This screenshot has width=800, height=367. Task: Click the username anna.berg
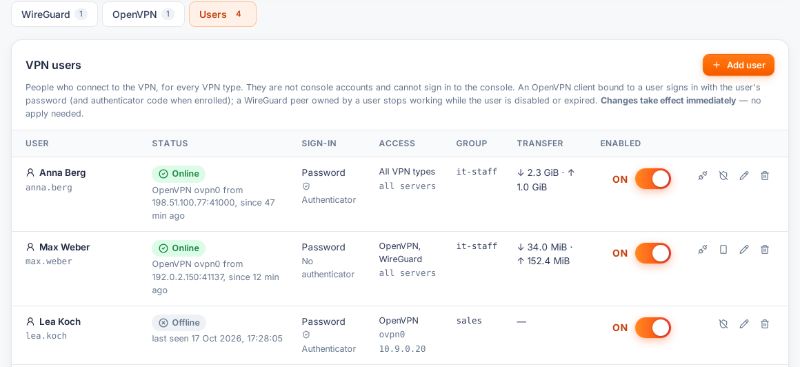coord(49,187)
